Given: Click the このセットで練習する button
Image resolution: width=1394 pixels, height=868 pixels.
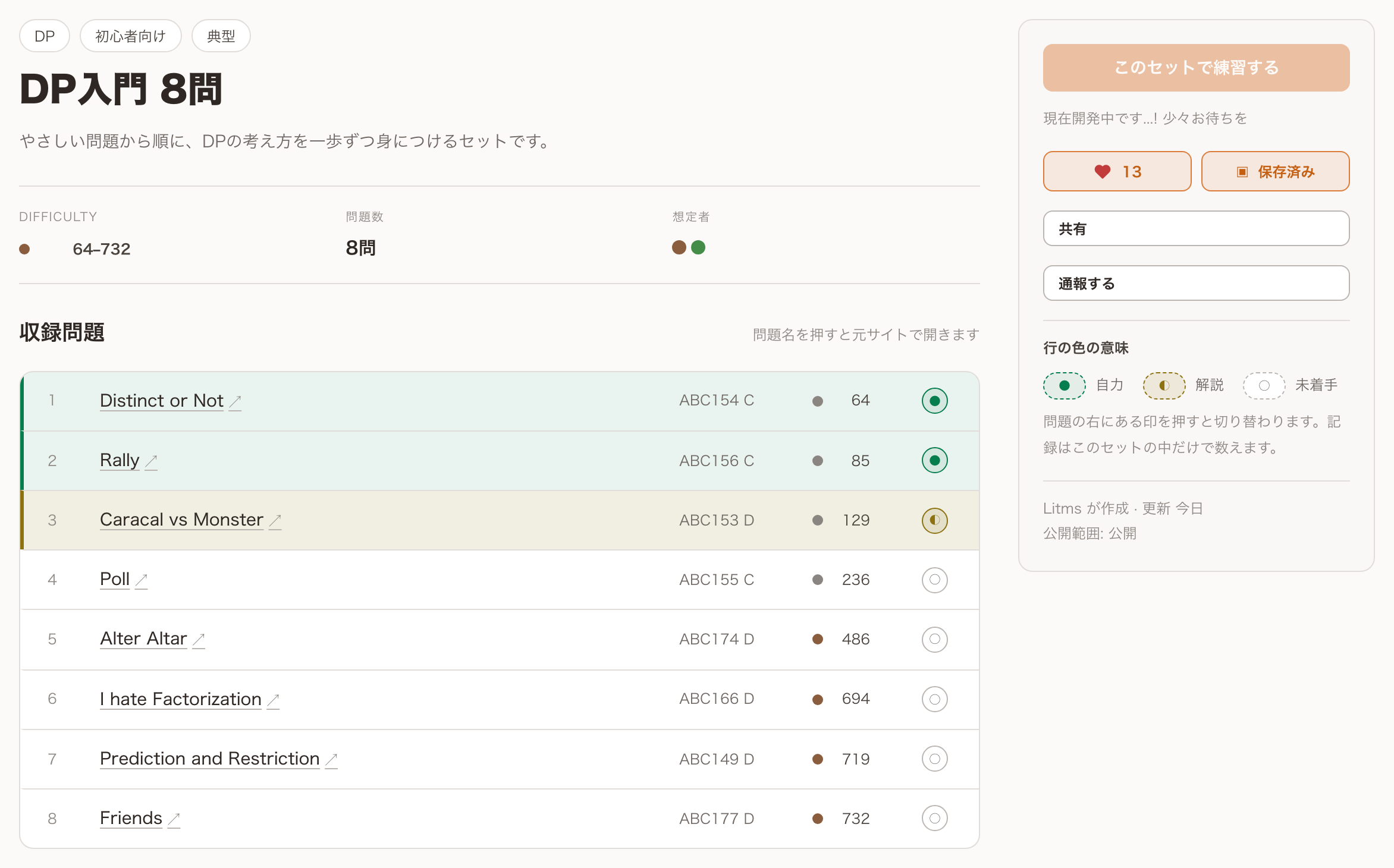Looking at the screenshot, I should click(x=1196, y=68).
